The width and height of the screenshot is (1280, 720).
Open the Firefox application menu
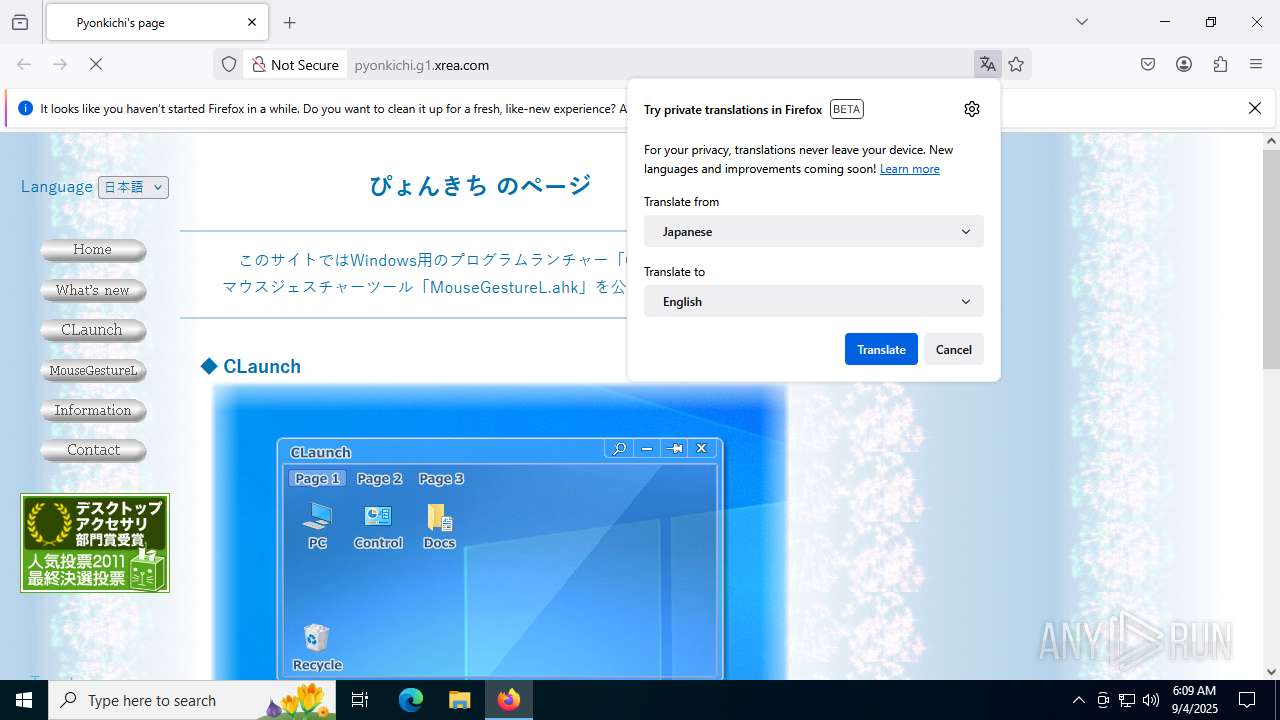pos(1256,64)
